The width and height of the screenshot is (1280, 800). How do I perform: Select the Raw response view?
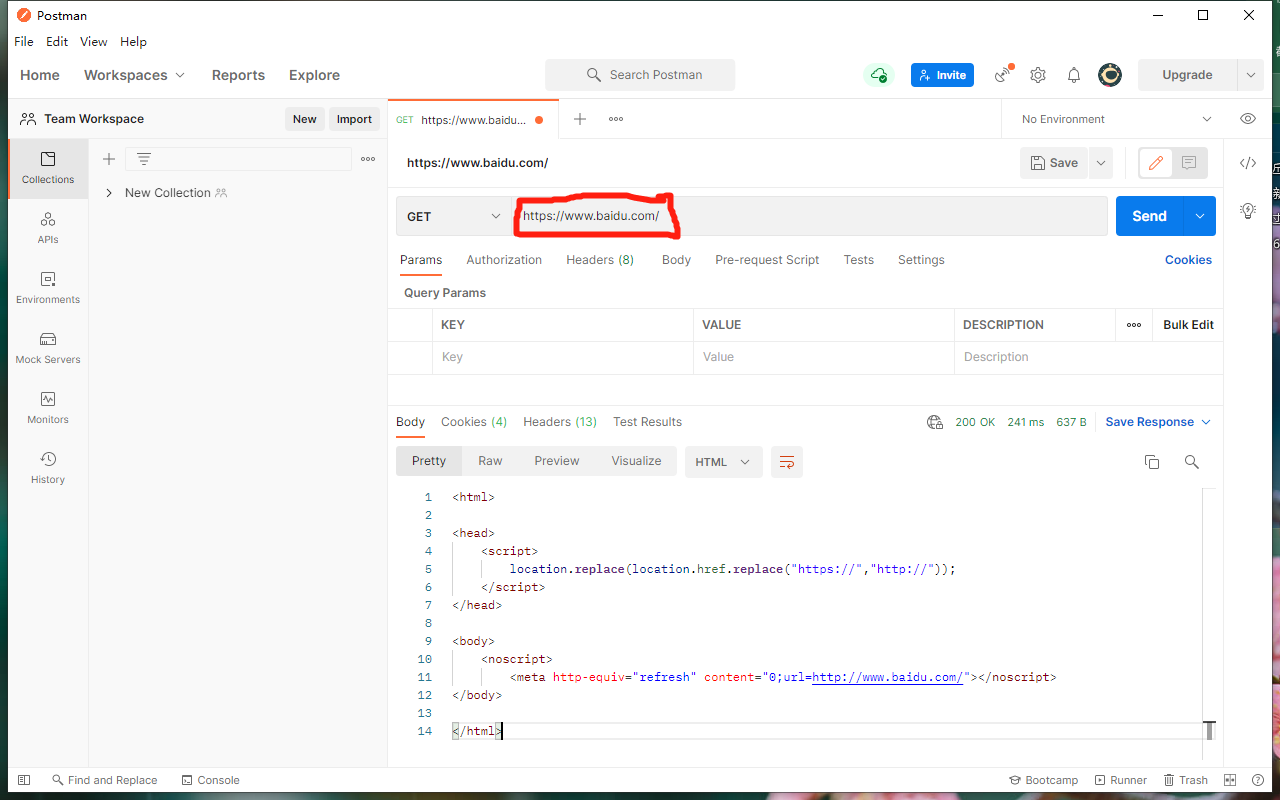click(490, 461)
